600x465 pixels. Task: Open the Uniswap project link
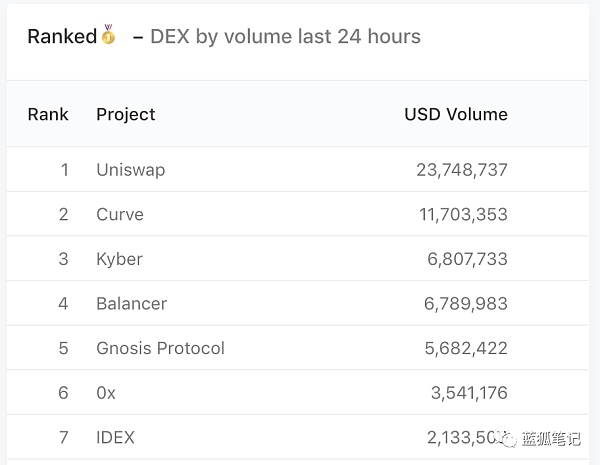(131, 170)
